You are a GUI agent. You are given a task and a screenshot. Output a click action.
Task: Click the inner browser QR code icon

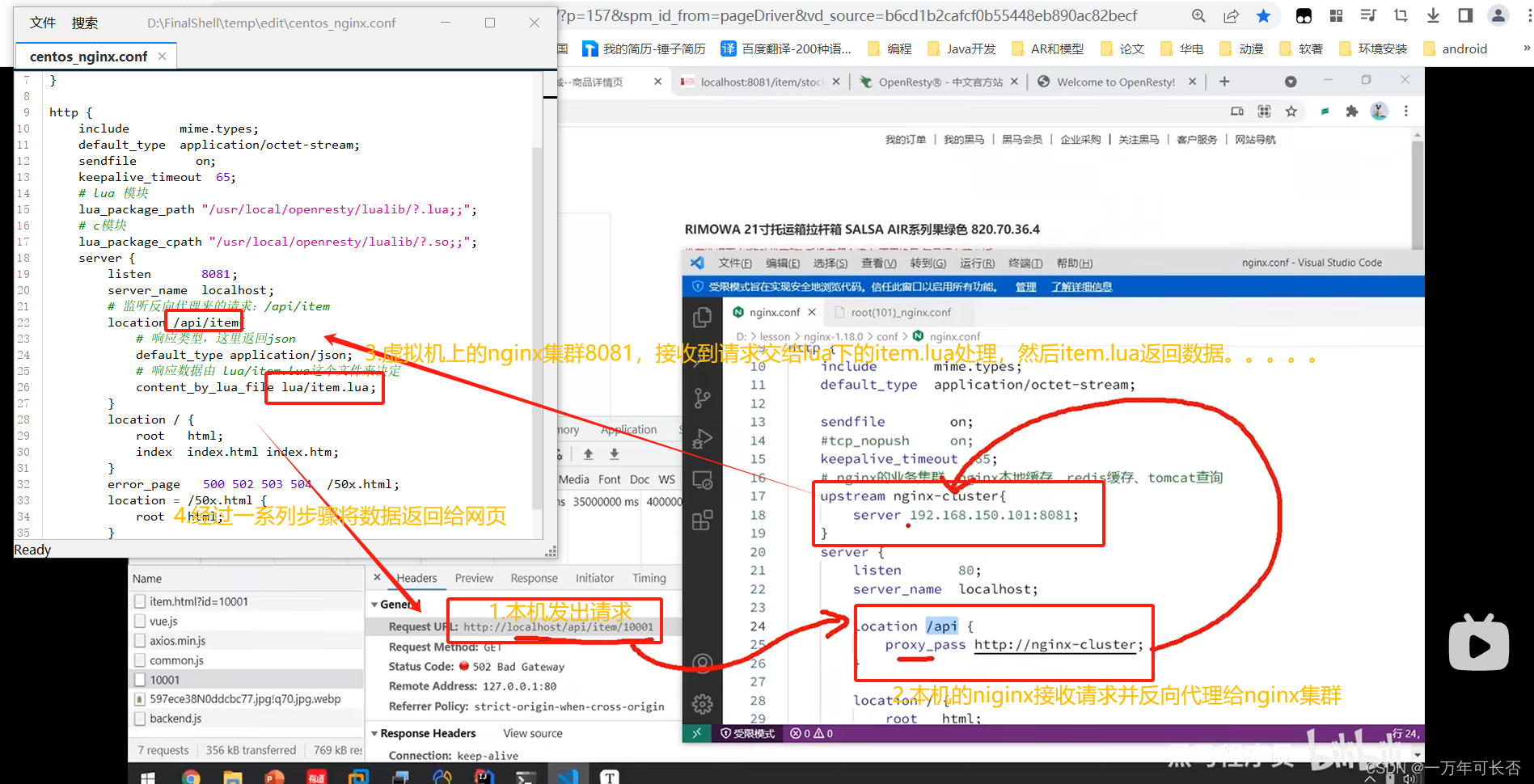click(x=1264, y=112)
